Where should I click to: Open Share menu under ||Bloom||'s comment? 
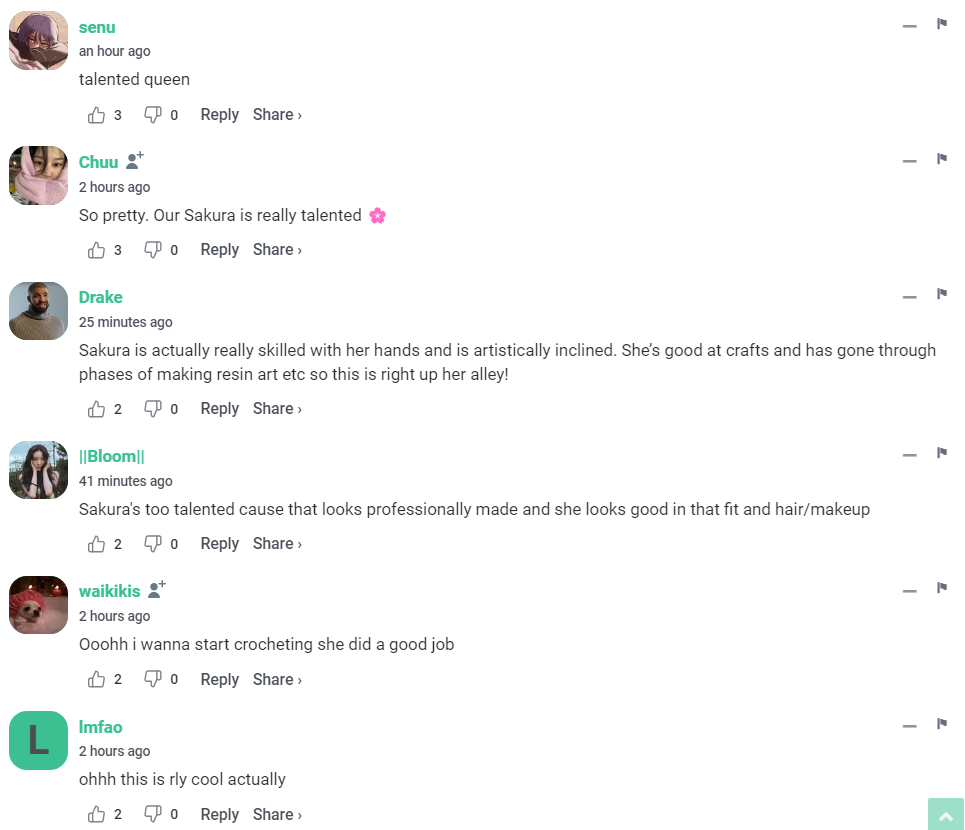(x=277, y=544)
